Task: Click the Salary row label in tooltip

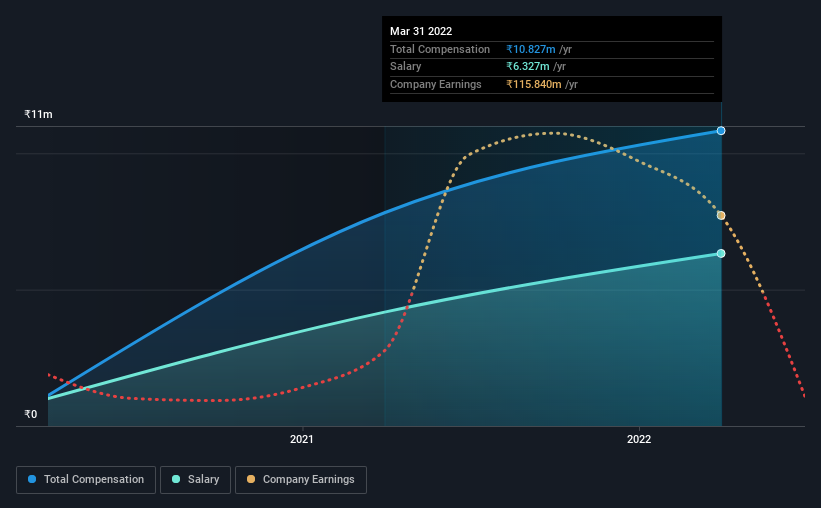Action: 405,67
